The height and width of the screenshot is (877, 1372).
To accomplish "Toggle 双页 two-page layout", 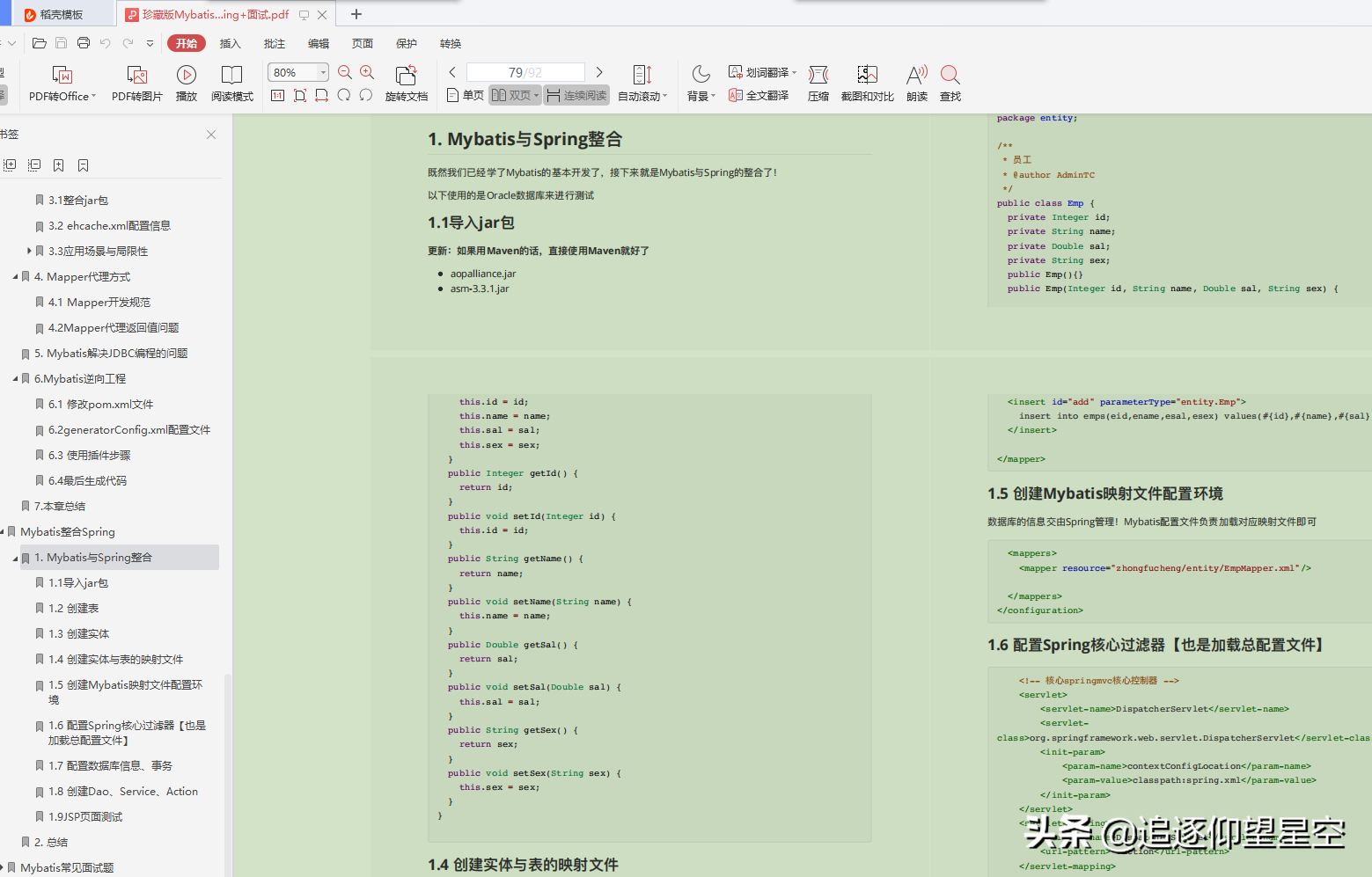I will (x=515, y=95).
